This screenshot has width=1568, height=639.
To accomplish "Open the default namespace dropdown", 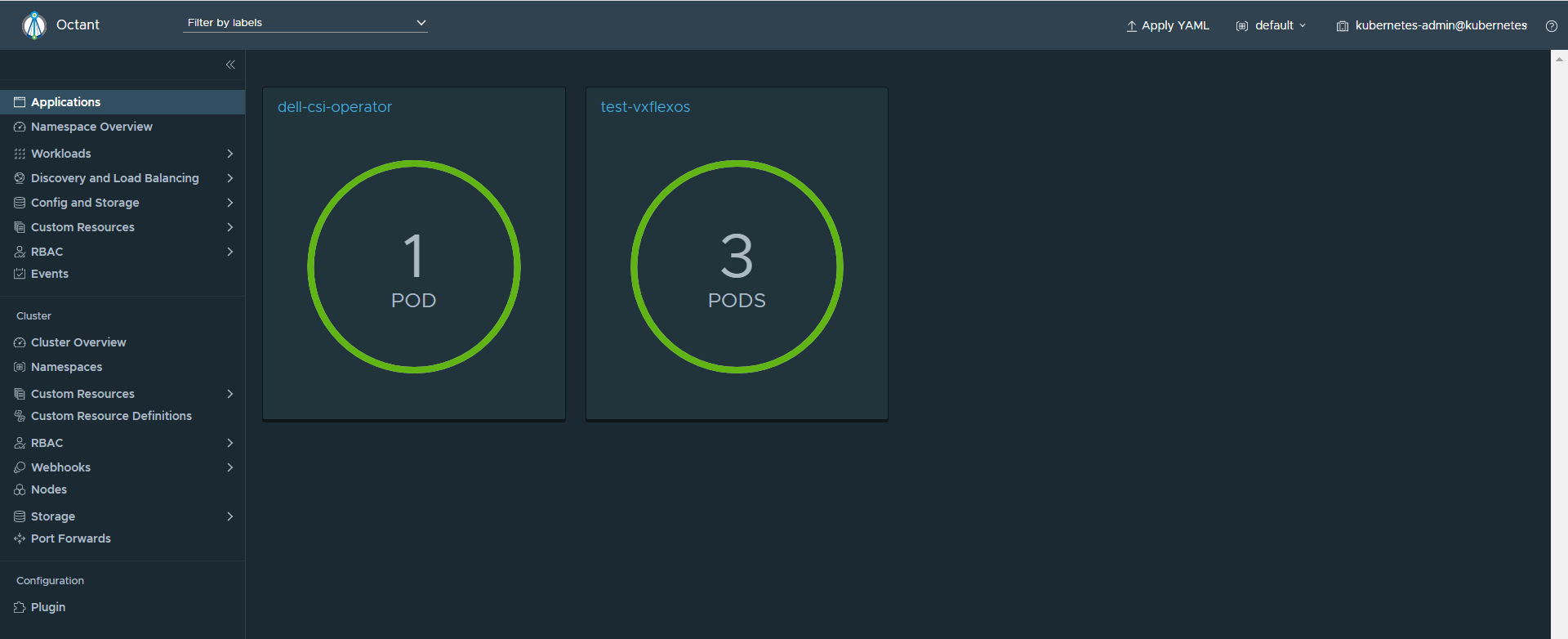I will pyautogui.click(x=1272, y=25).
